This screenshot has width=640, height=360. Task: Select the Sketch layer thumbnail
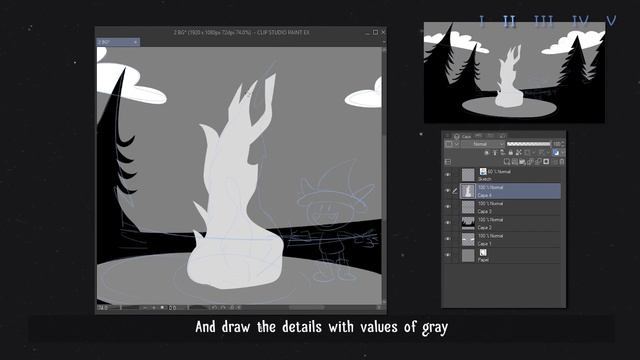468,175
